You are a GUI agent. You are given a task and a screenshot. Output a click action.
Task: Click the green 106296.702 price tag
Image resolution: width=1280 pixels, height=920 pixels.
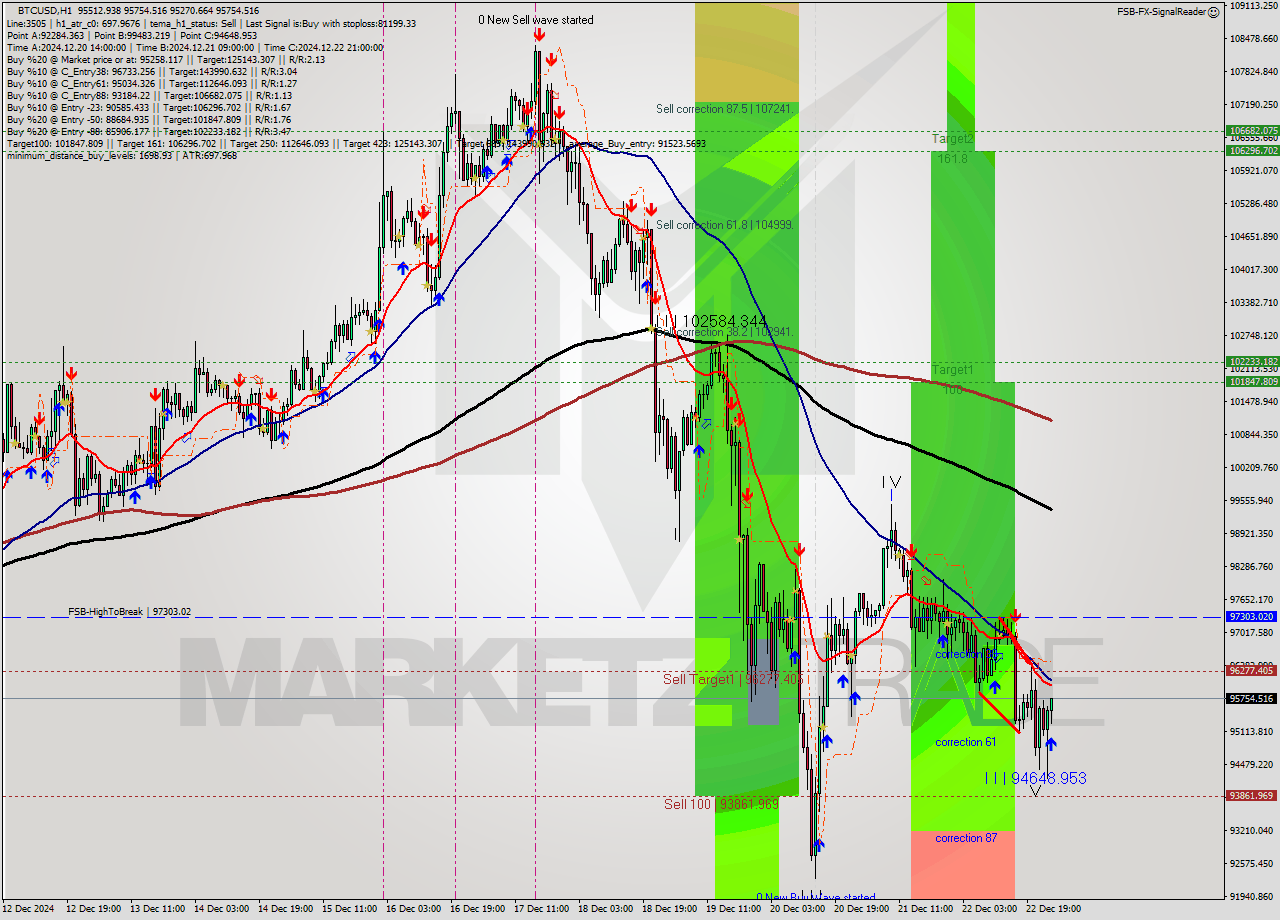click(1252, 151)
